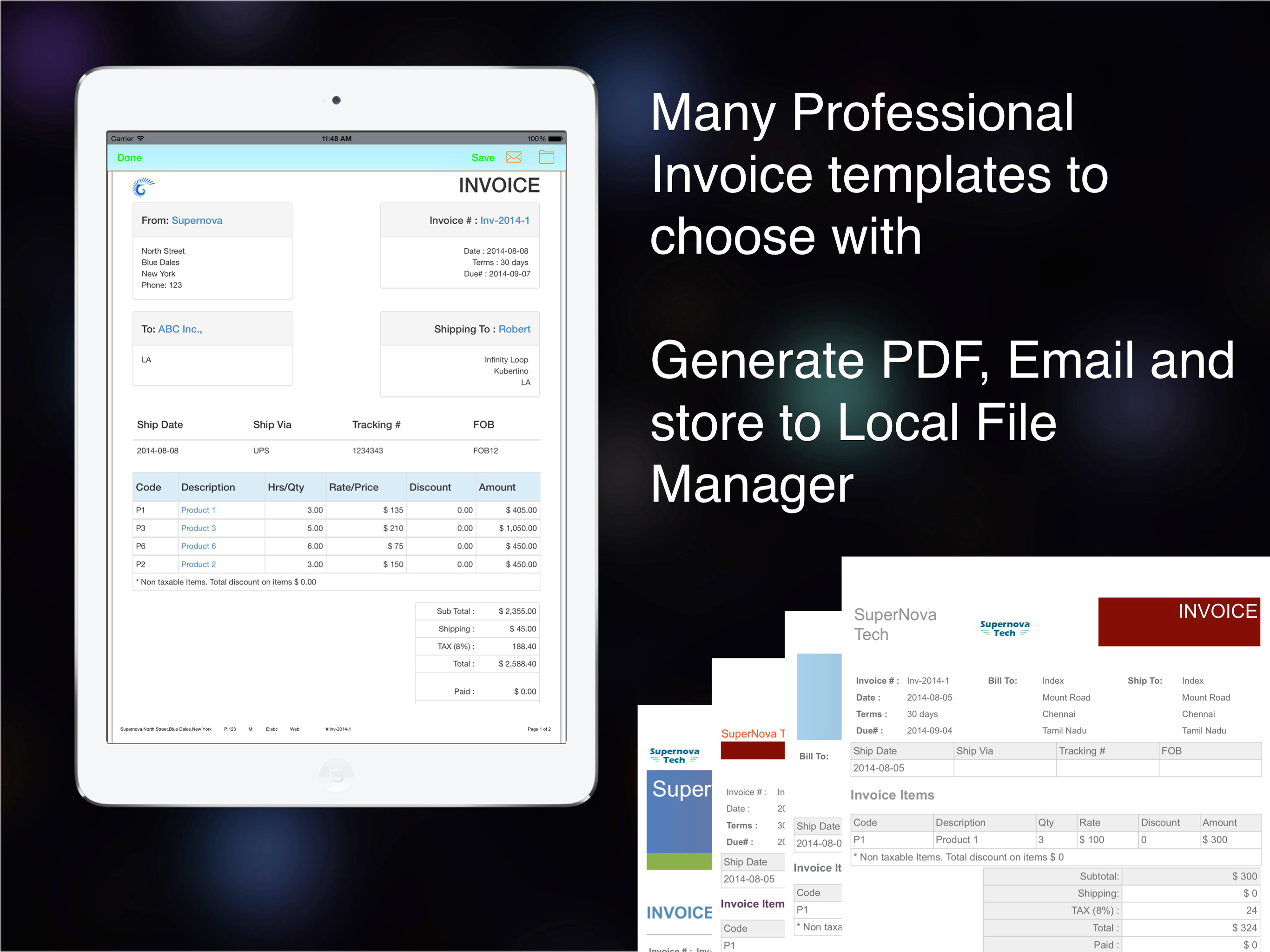Open the Product 6 item link
Image resolution: width=1270 pixels, height=952 pixels.
click(198, 546)
